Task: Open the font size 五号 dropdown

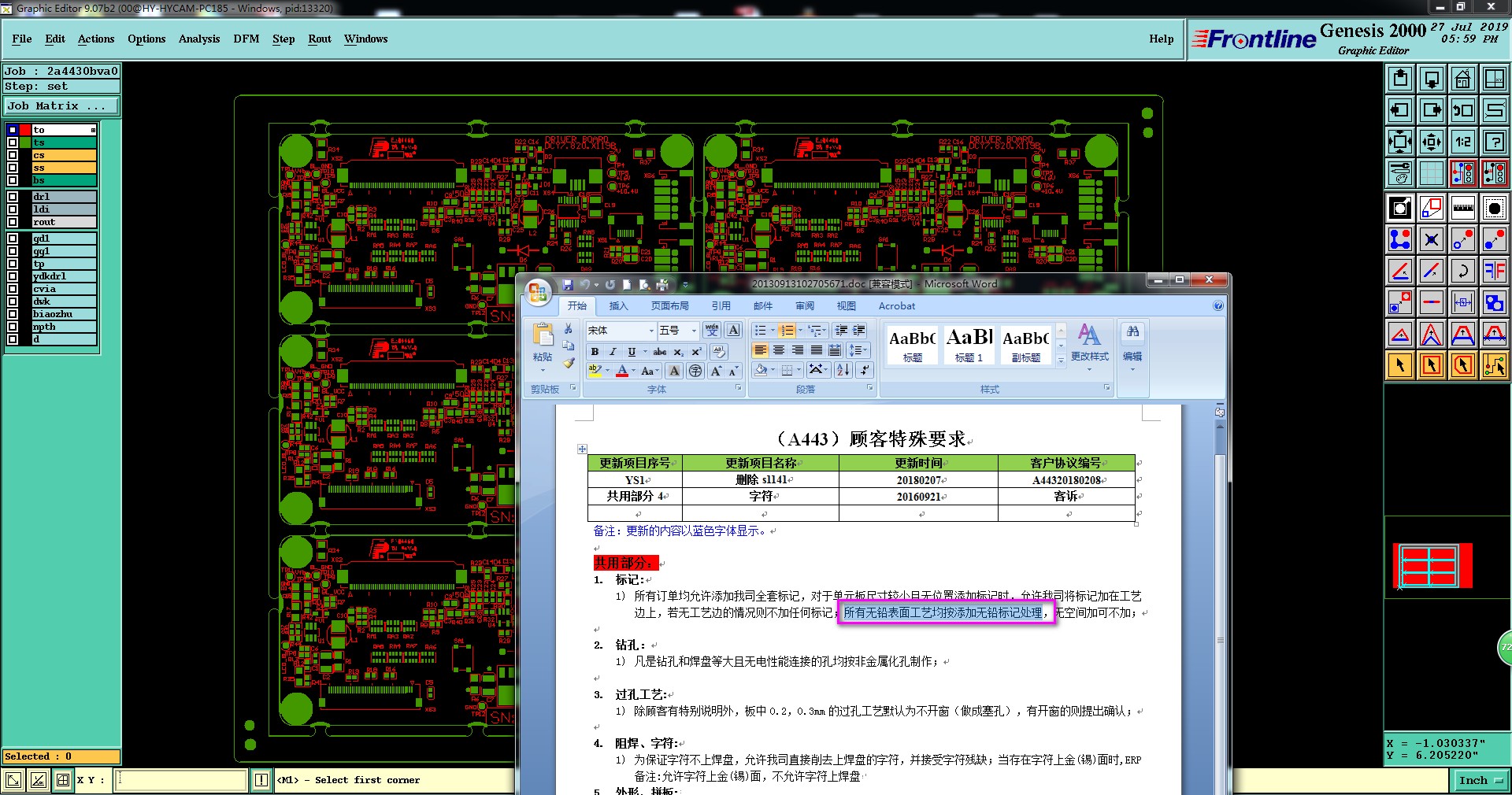Action: click(694, 331)
